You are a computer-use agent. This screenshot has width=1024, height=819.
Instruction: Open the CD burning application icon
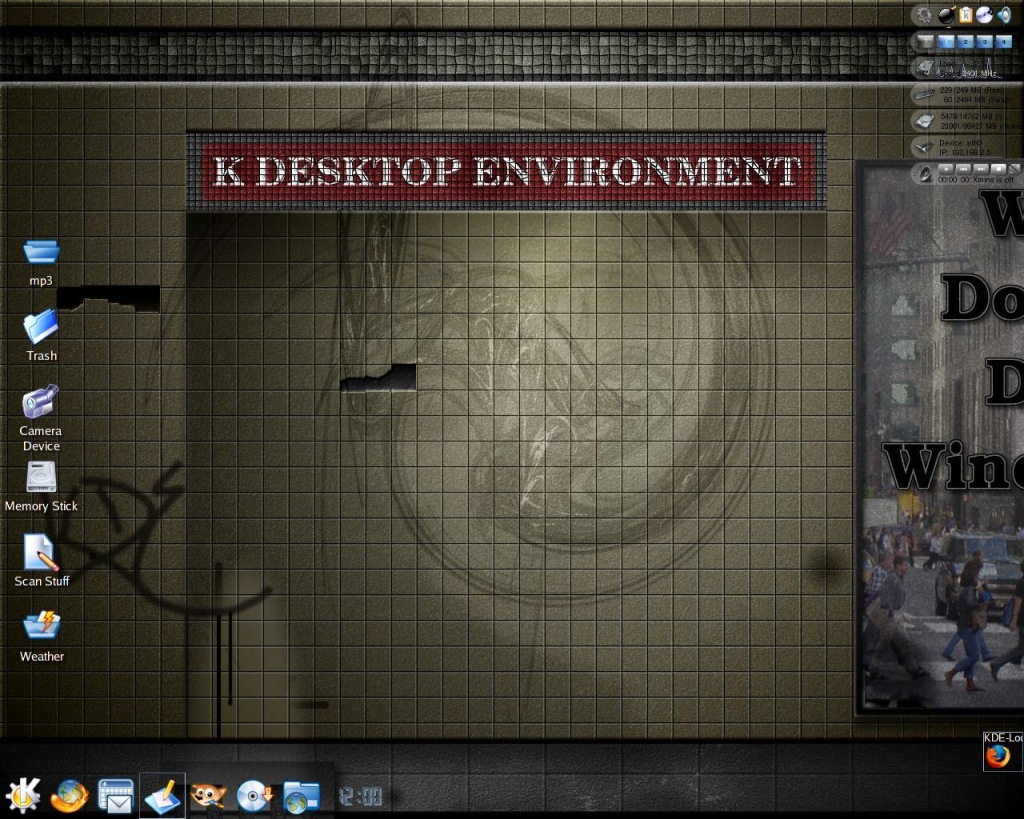pyautogui.click(x=254, y=796)
